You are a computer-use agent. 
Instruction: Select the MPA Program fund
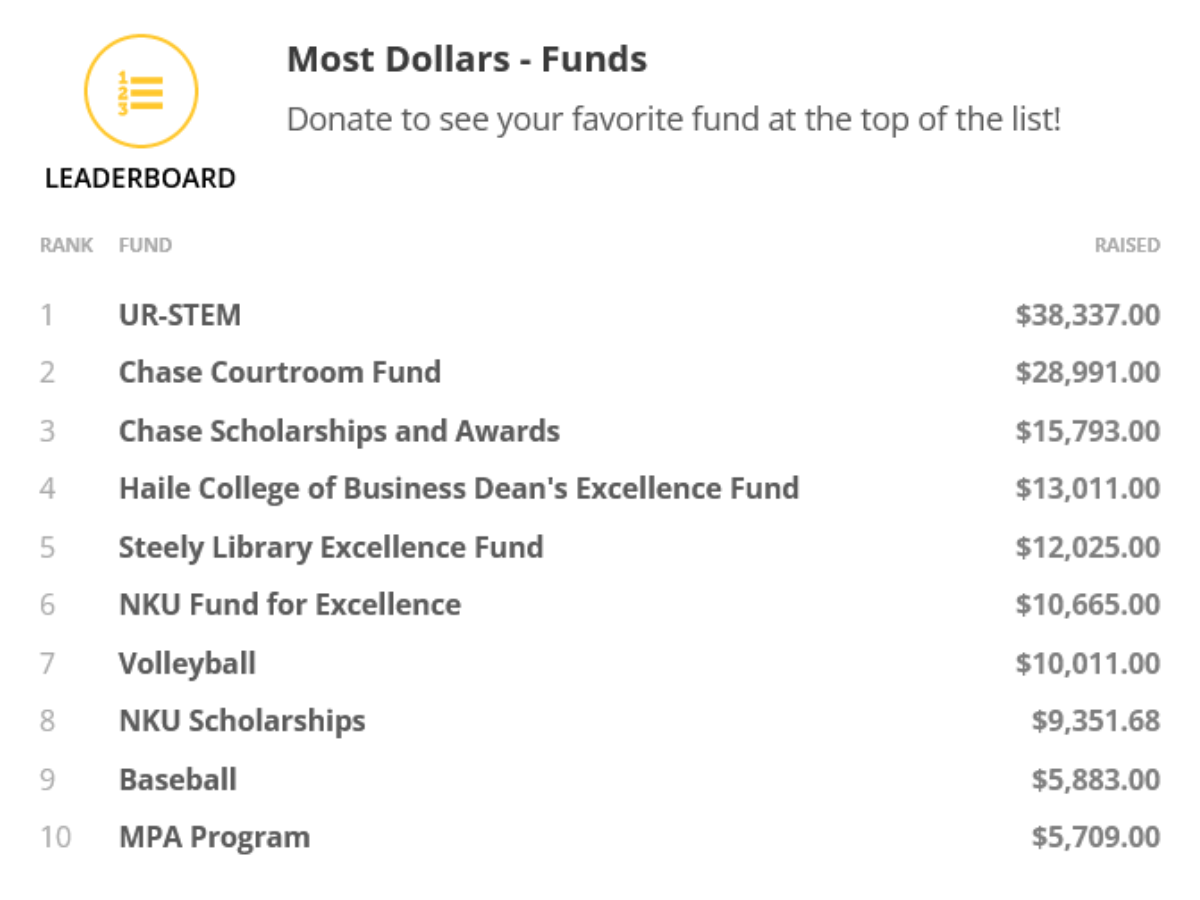coord(214,837)
